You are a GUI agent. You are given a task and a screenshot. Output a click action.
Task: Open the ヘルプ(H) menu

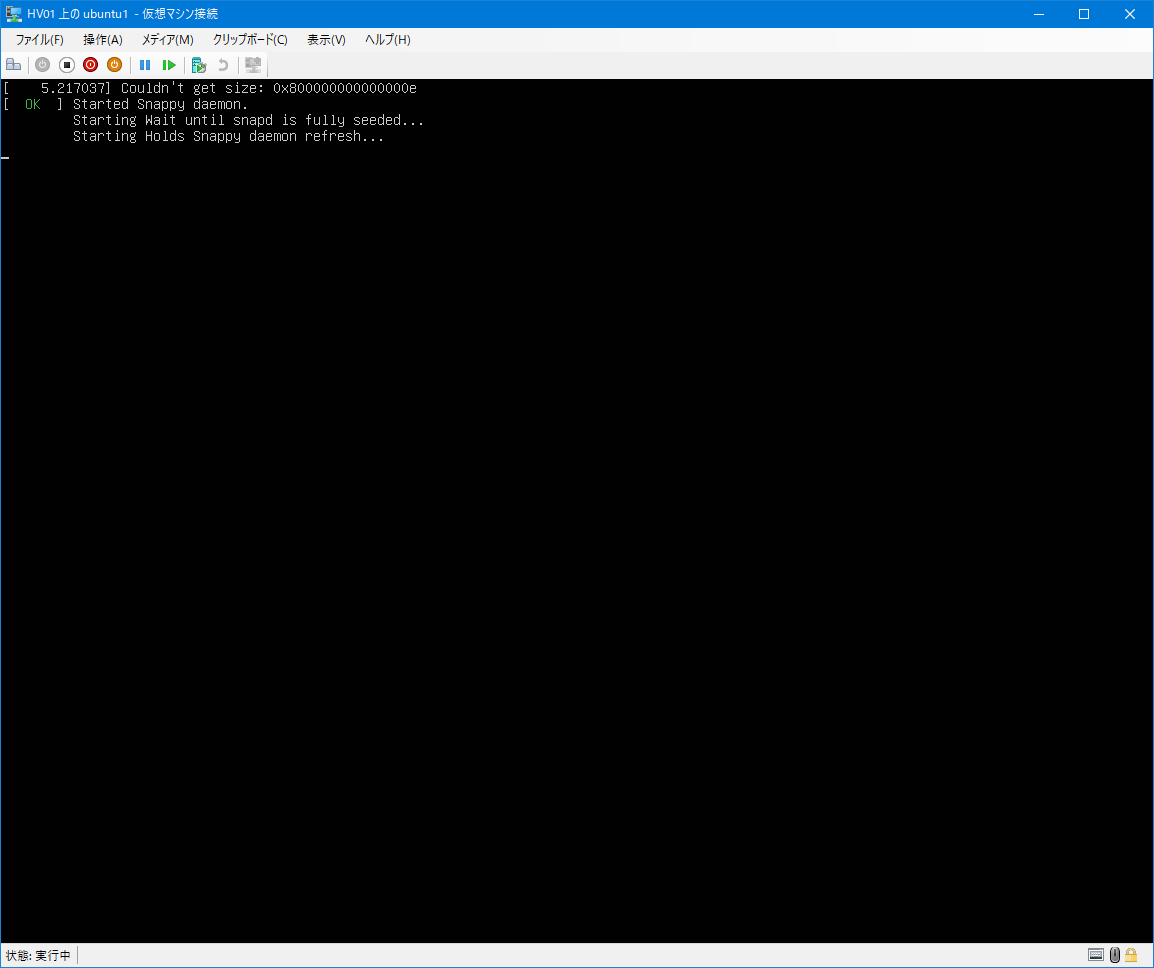(387, 40)
